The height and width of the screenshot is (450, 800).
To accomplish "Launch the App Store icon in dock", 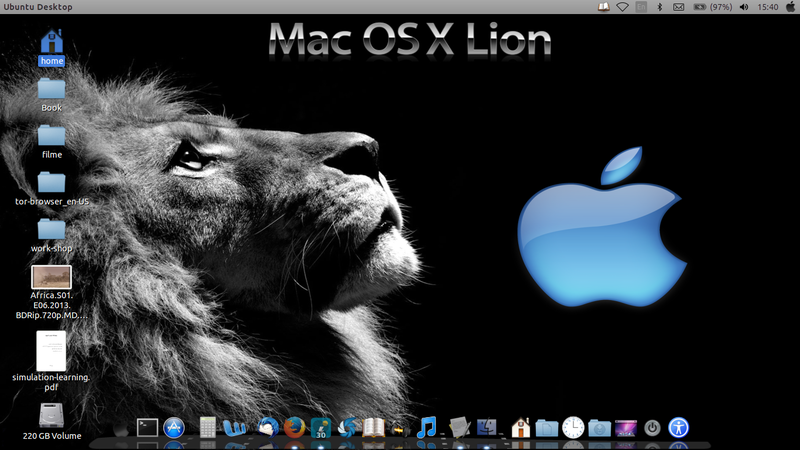I will (x=175, y=428).
